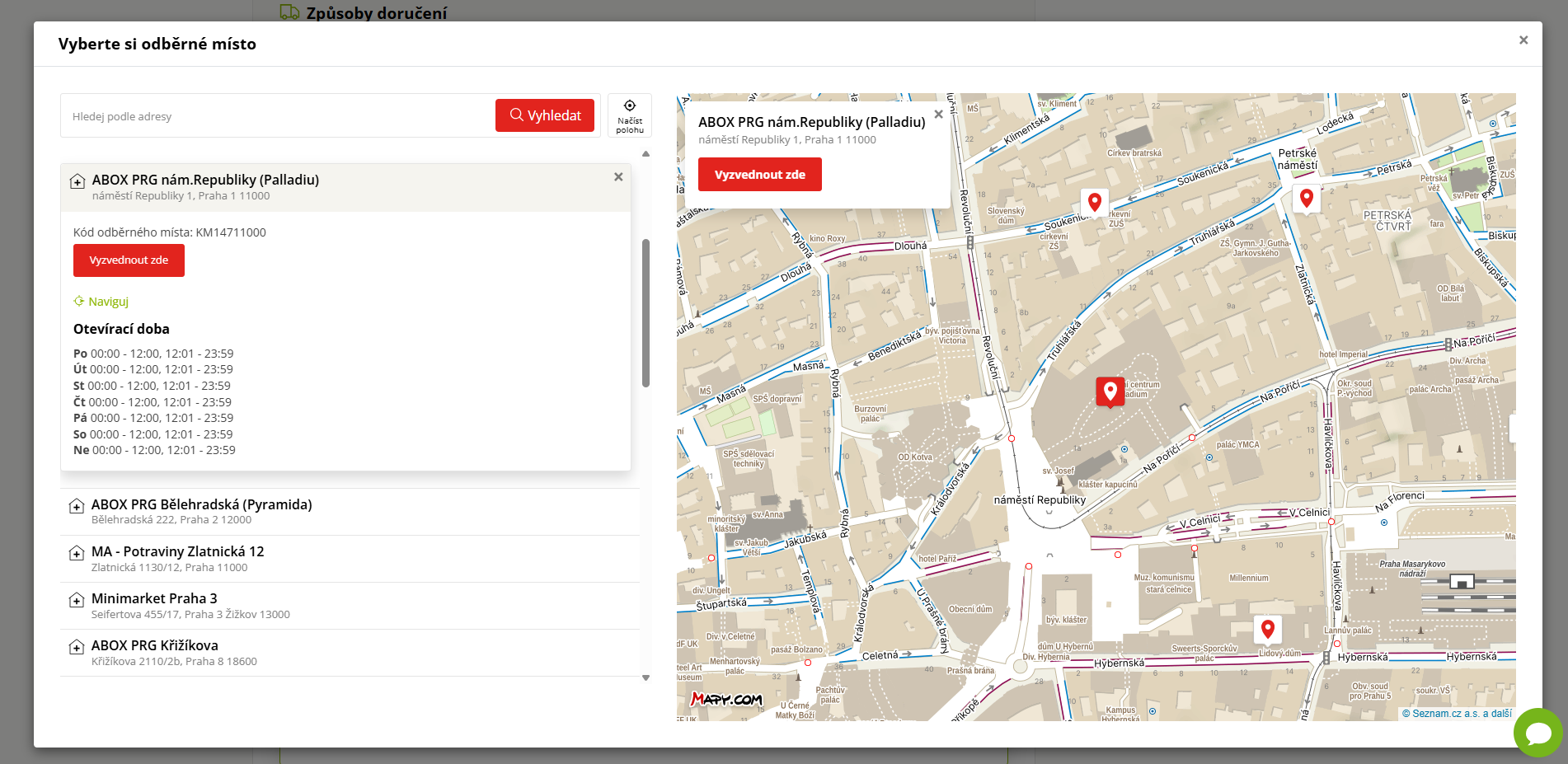Collapse the ABOX PRG nám.Republiky details card

618,177
